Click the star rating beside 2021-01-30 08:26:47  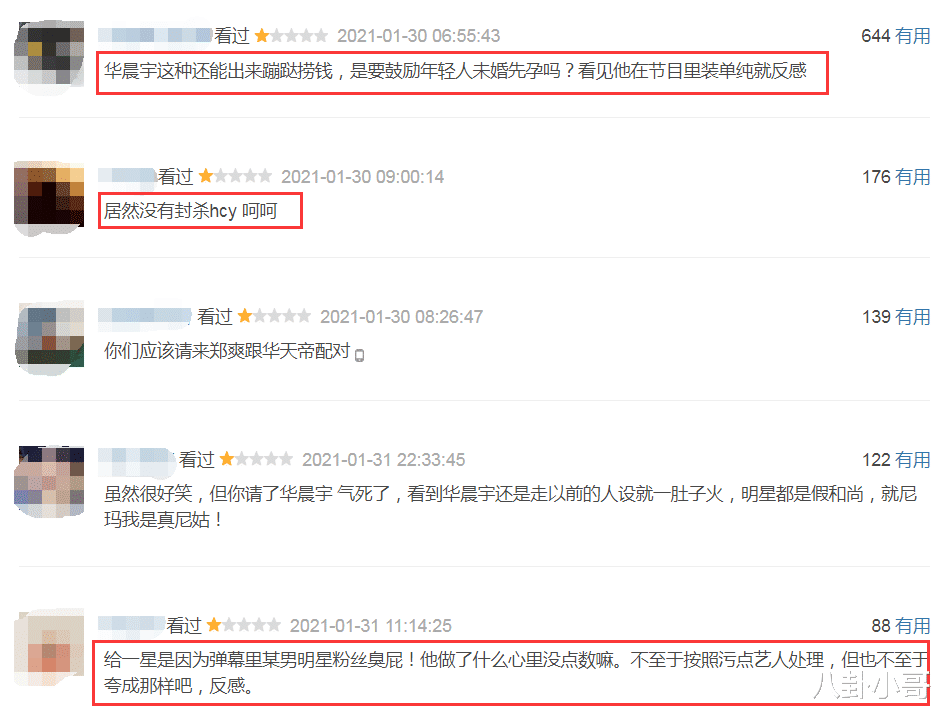(x=274, y=316)
